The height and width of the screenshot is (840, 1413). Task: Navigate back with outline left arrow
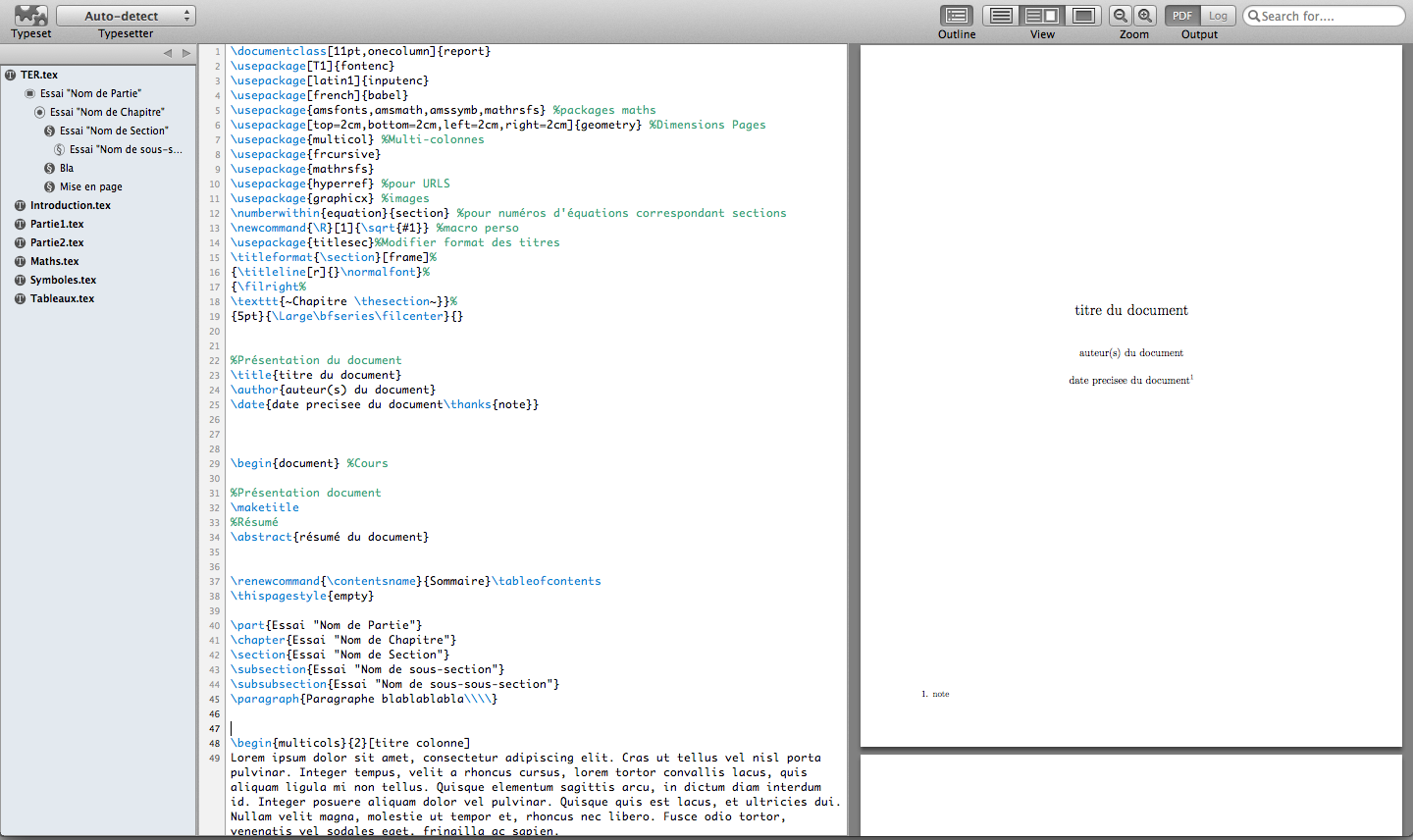pos(167,53)
